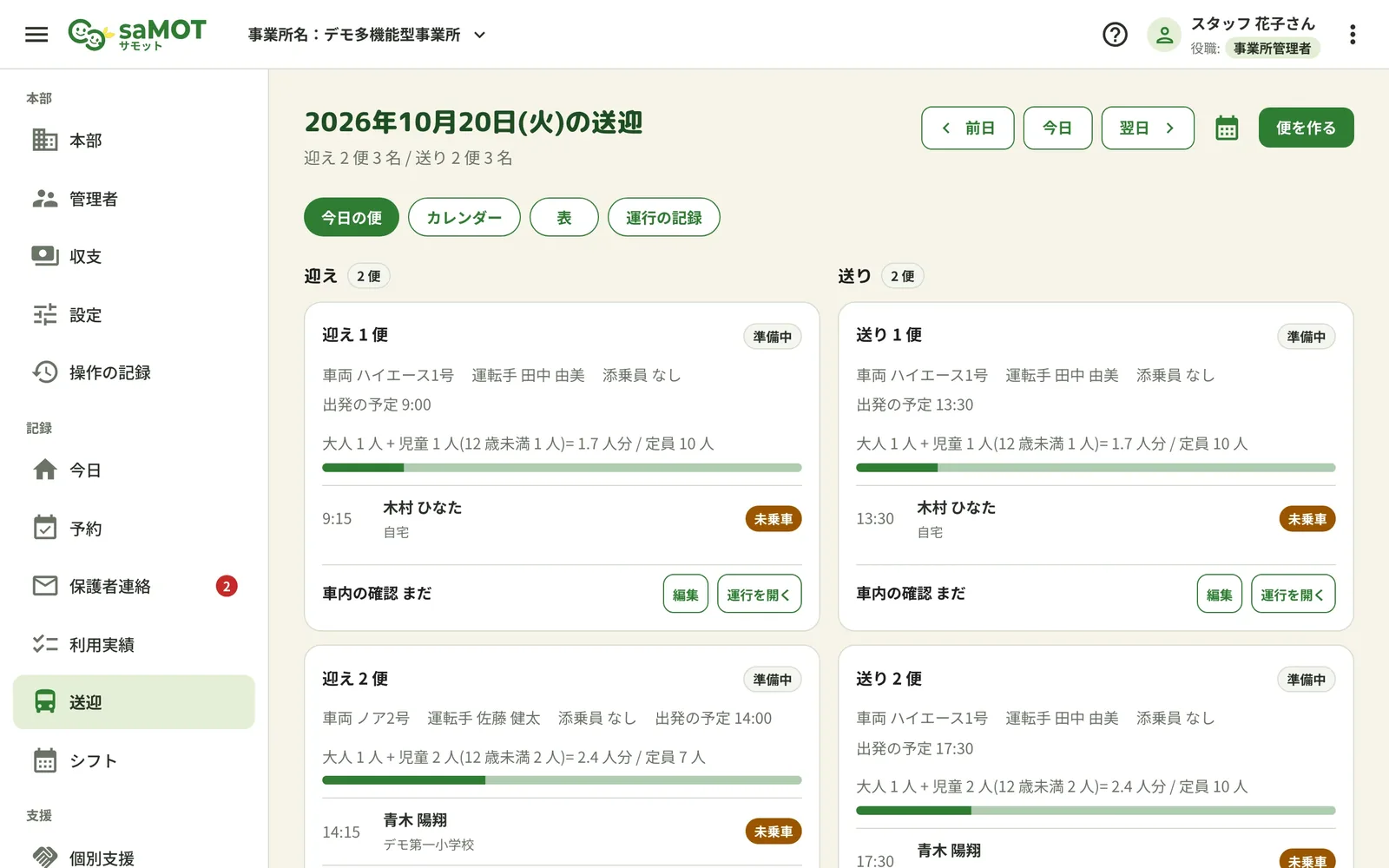This screenshot has width=1389, height=868.
Task: Click 編集 on 送り1便 card
Action: tap(1220, 594)
